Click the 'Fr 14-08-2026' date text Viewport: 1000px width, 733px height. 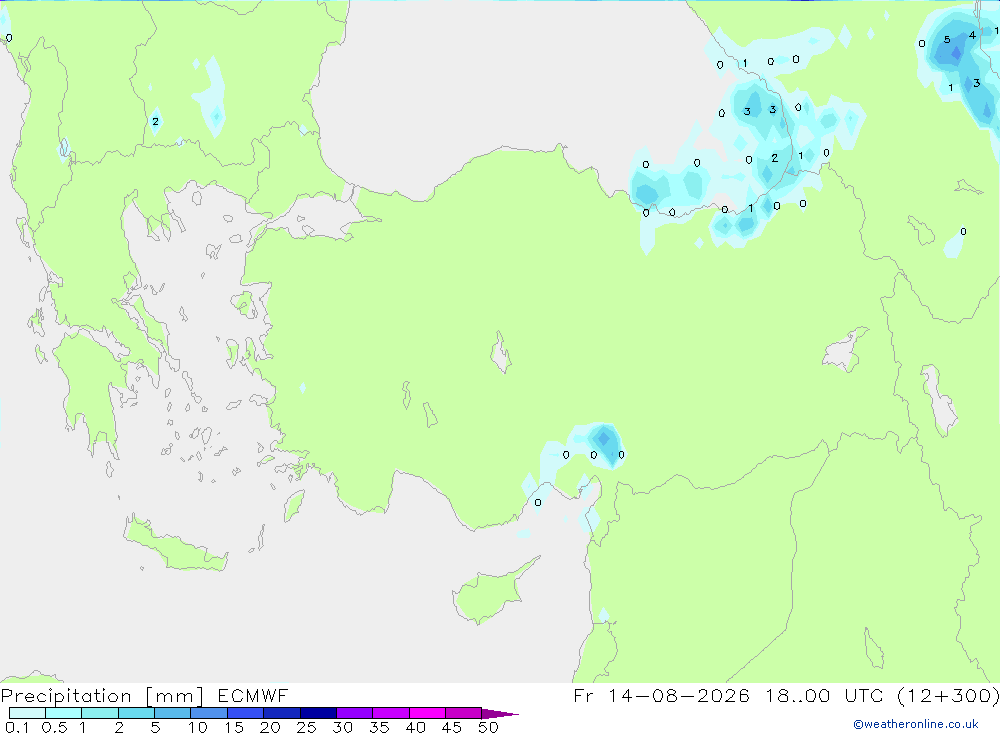[661, 695]
